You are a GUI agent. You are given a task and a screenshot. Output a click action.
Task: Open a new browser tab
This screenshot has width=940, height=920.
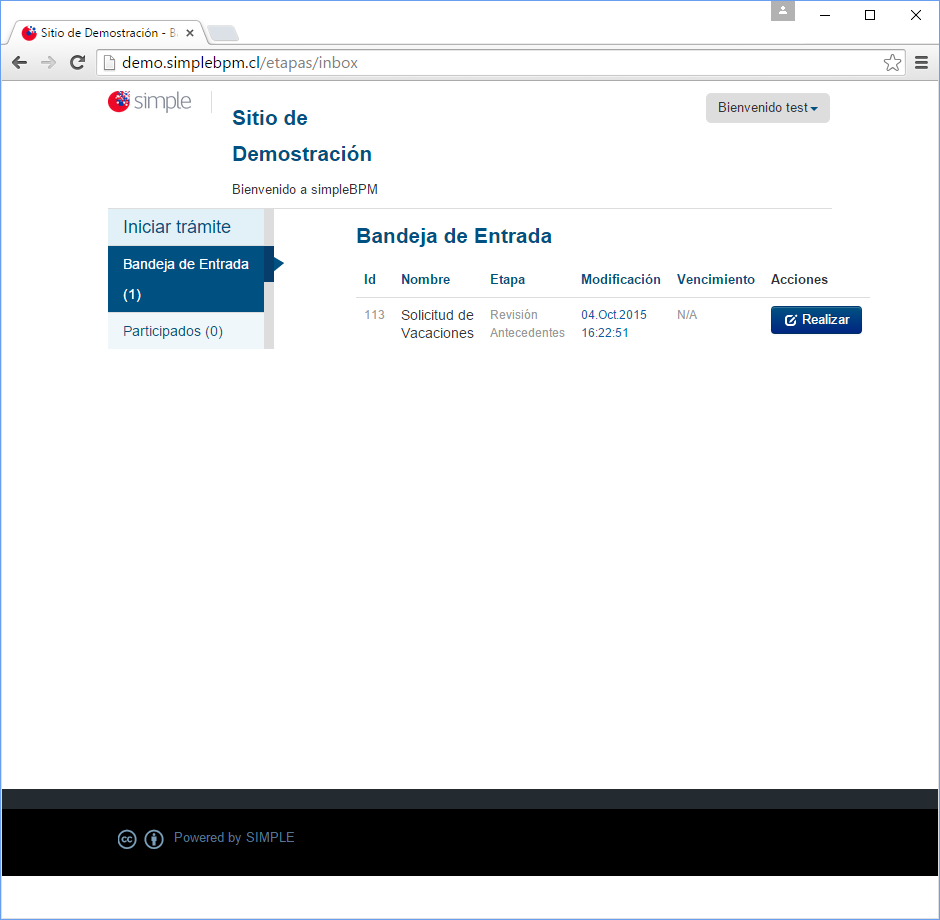(224, 33)
